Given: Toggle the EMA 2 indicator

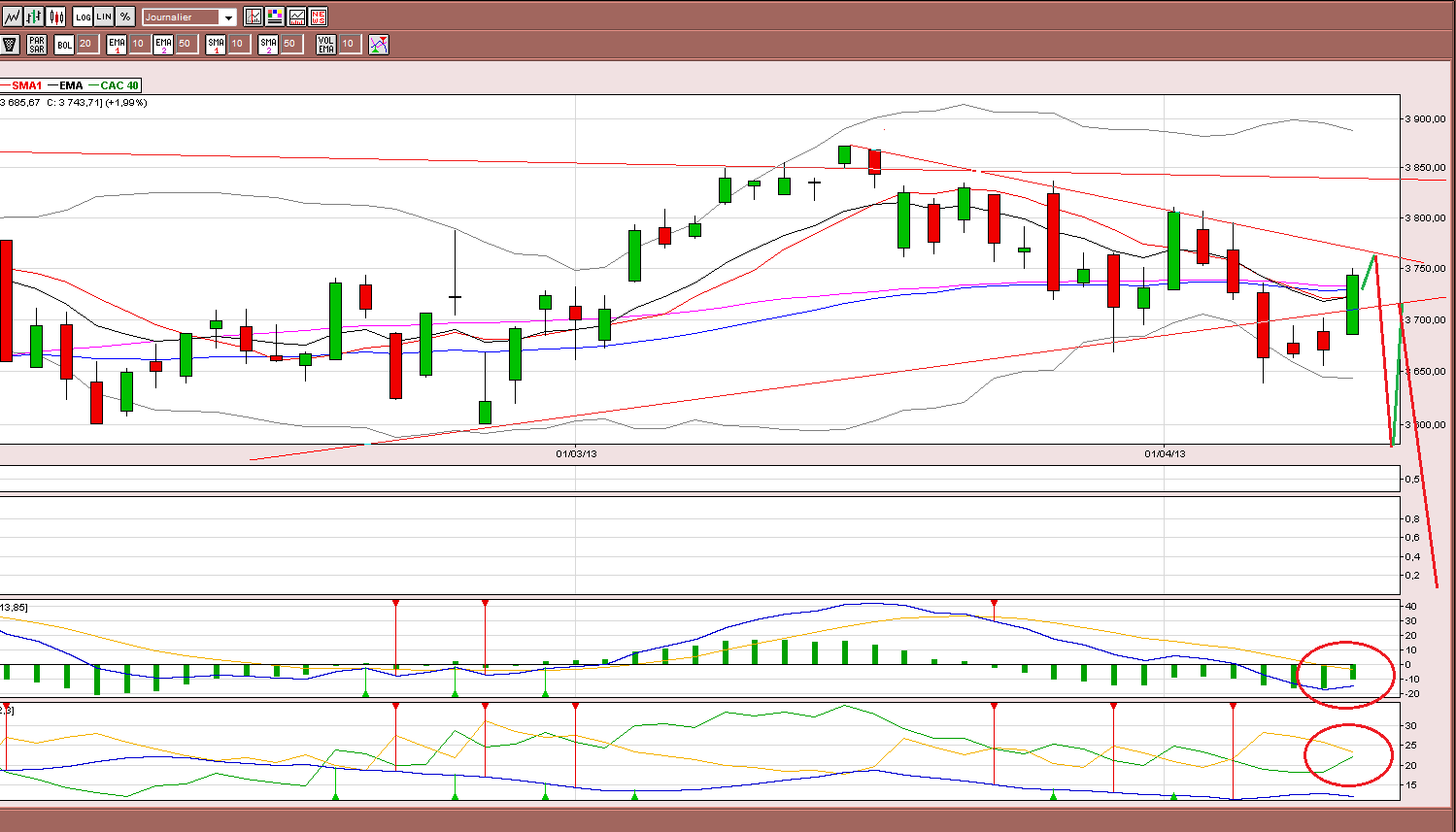Looking at the screenshot, I should (163, 44).
